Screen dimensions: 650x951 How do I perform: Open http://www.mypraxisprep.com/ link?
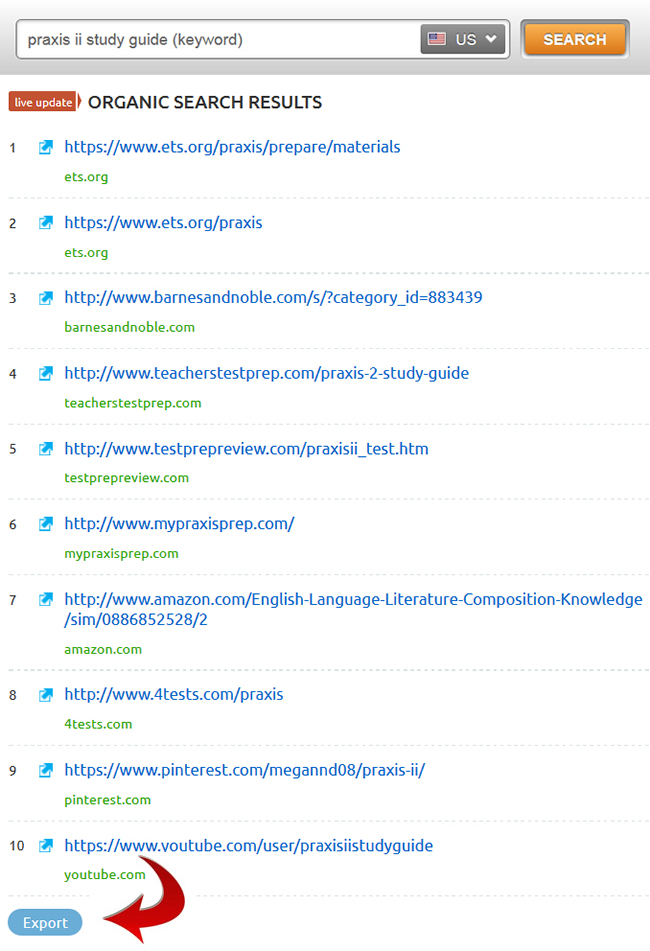pyautogui.click(x=179, y=523)
